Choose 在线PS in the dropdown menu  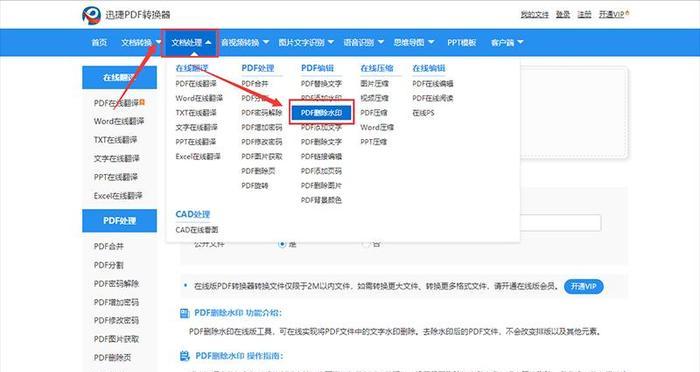(423, 113)
